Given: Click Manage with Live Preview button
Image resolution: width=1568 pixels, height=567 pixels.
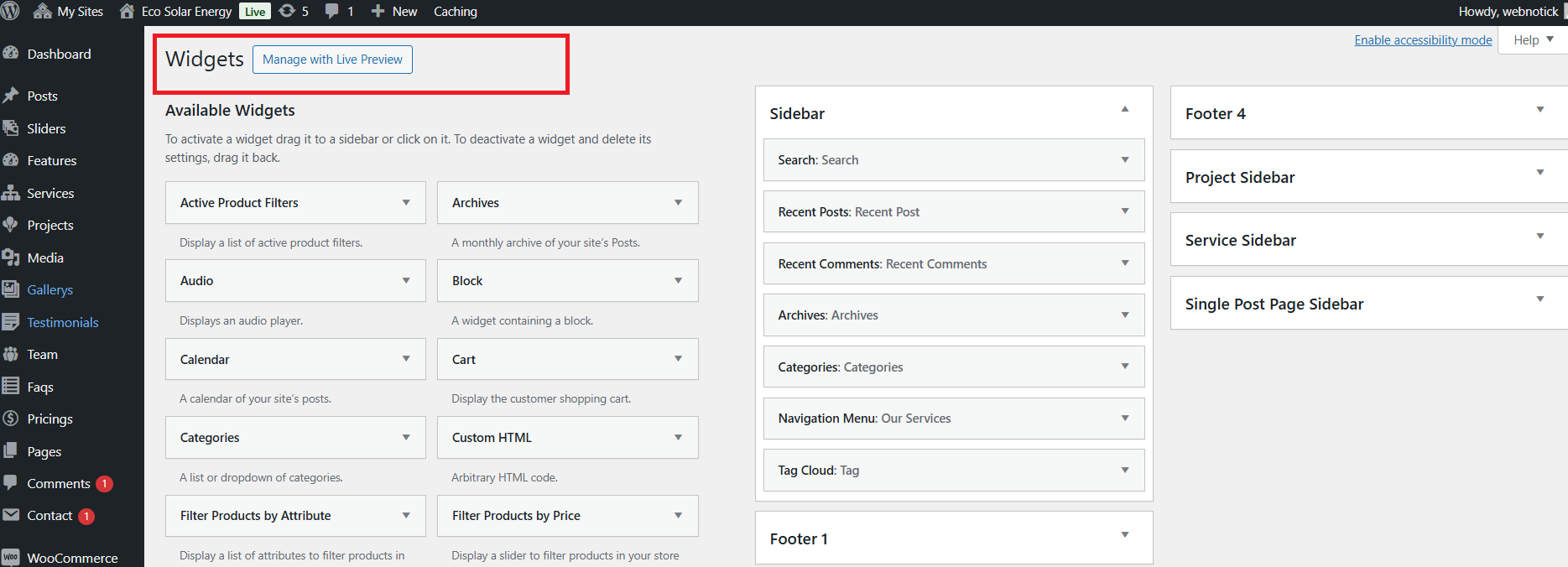Looking at the screenshot, I should (332, 60).
